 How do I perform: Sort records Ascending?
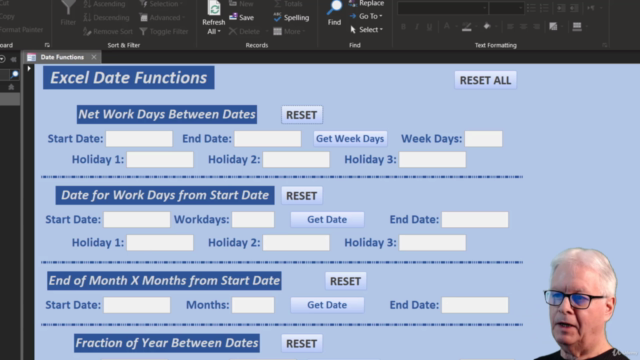coord(104,4)
